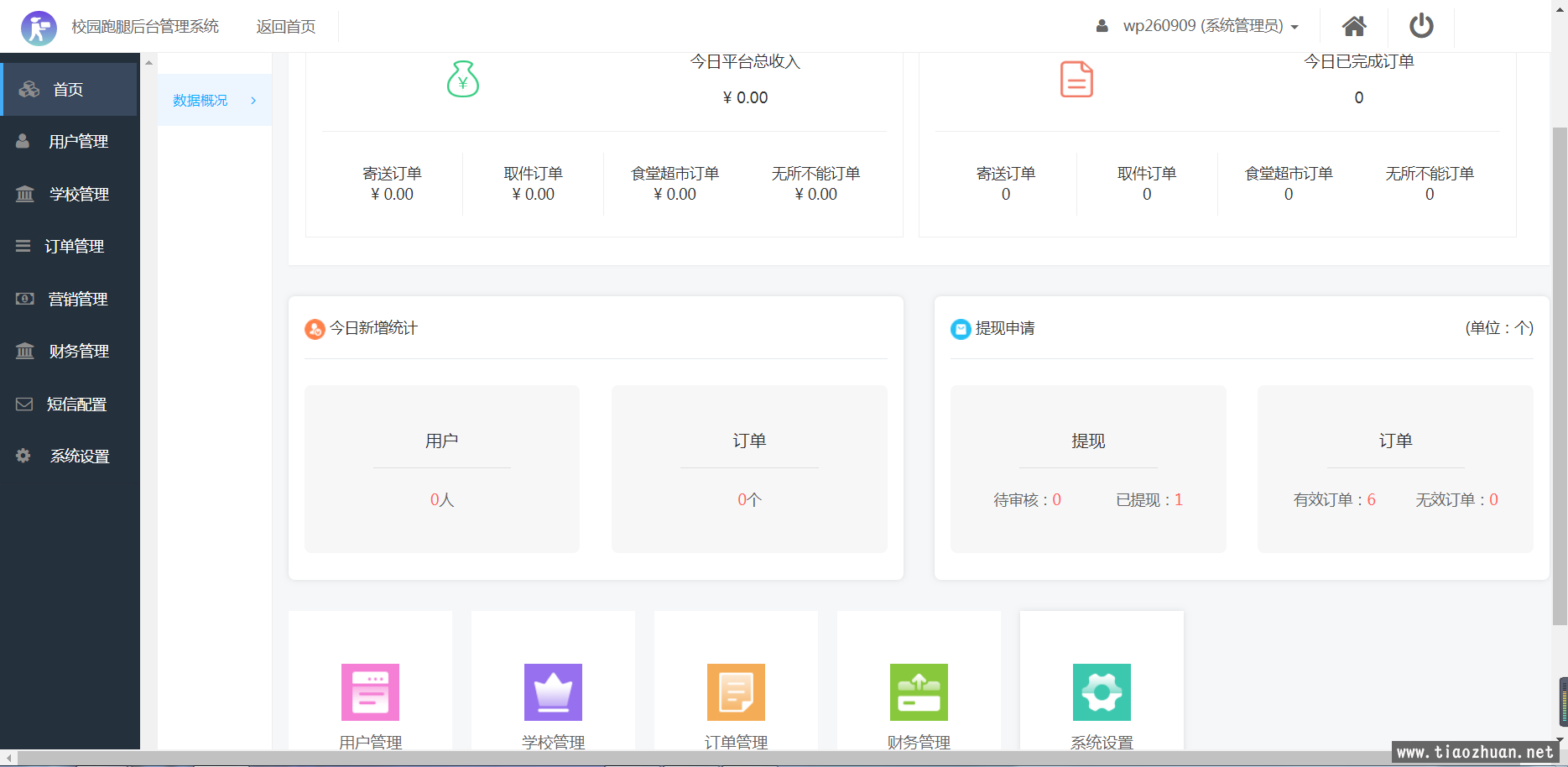Click 取件订单 ¥ 0.00 income cell
1568x767 pixels.
pos(534,184)
